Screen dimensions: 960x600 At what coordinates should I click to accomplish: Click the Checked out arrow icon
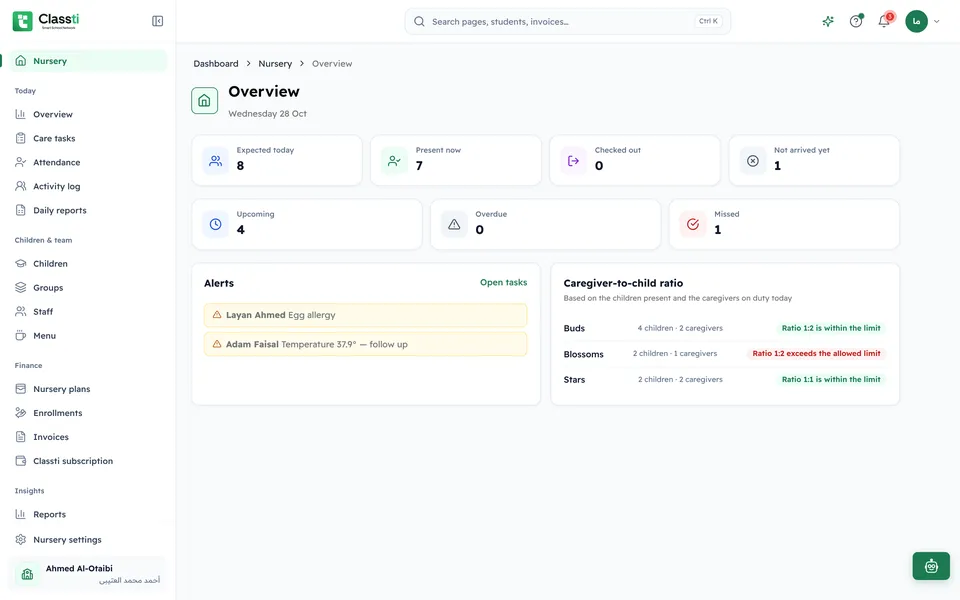pos(573,161)
